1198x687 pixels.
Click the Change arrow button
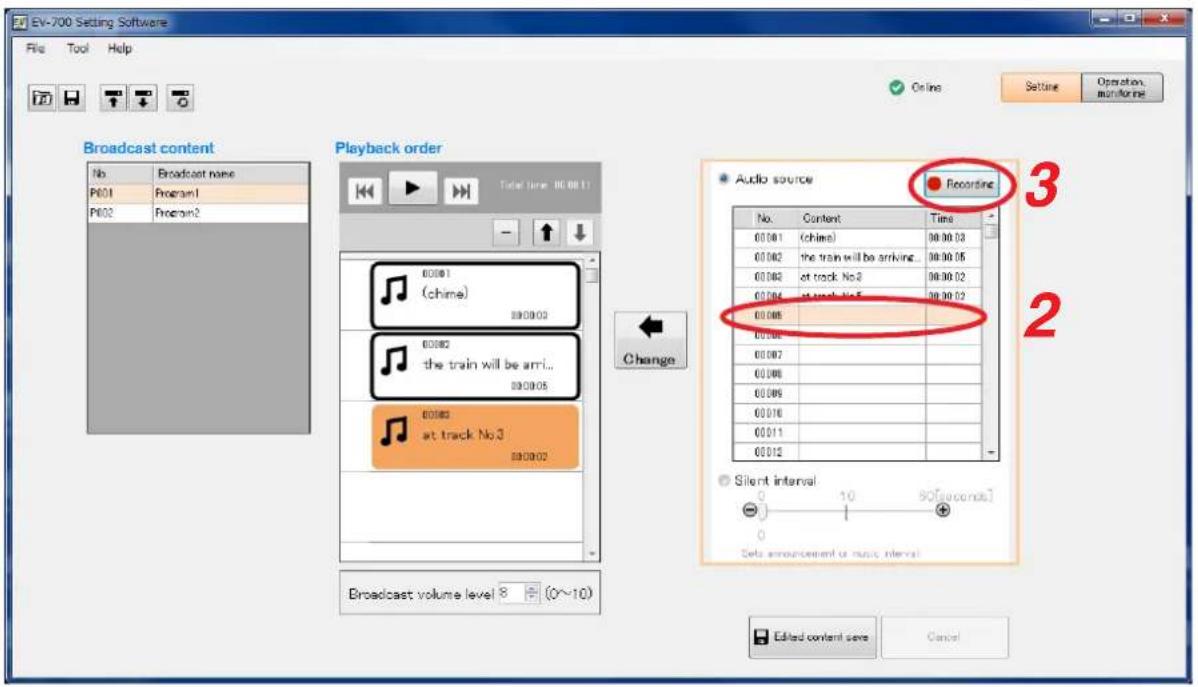pos(650,341)
